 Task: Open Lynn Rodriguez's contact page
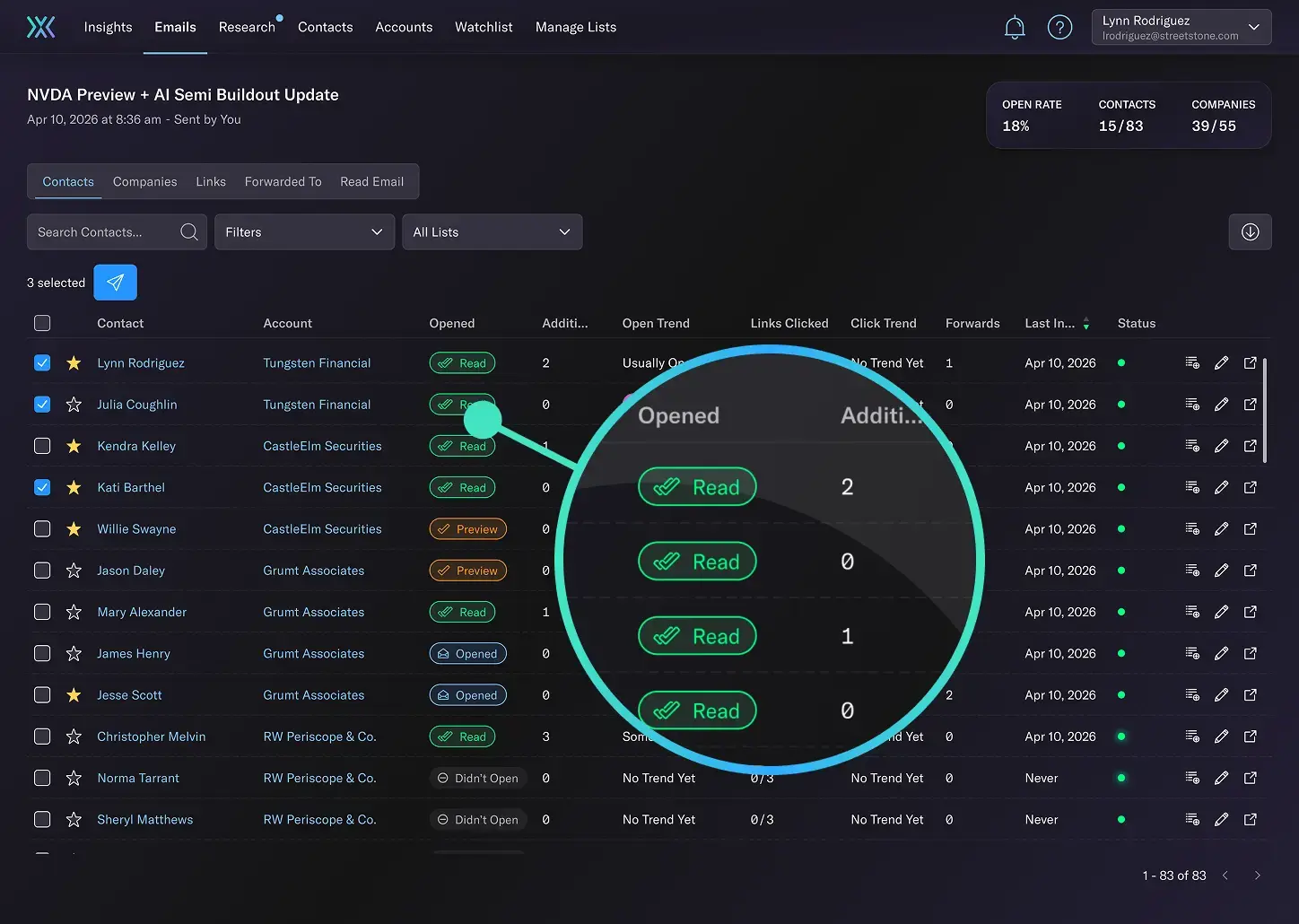(x=141, y=363)
